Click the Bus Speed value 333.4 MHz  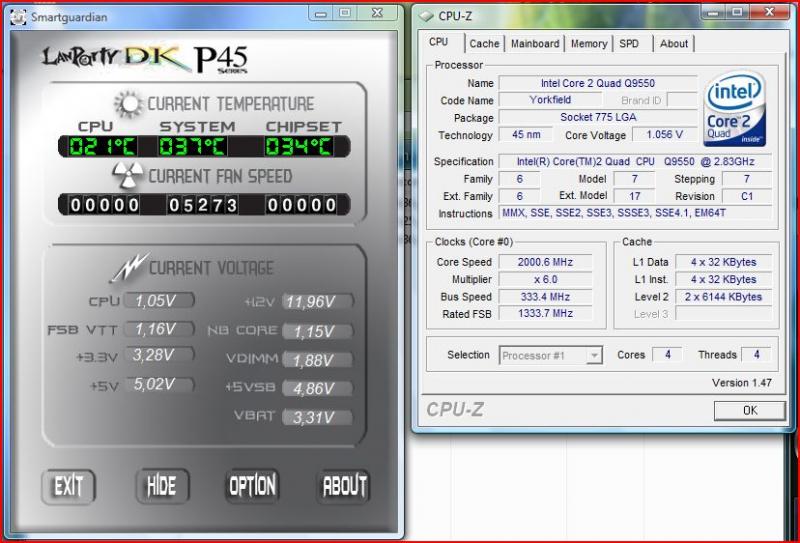click(545, 297)
